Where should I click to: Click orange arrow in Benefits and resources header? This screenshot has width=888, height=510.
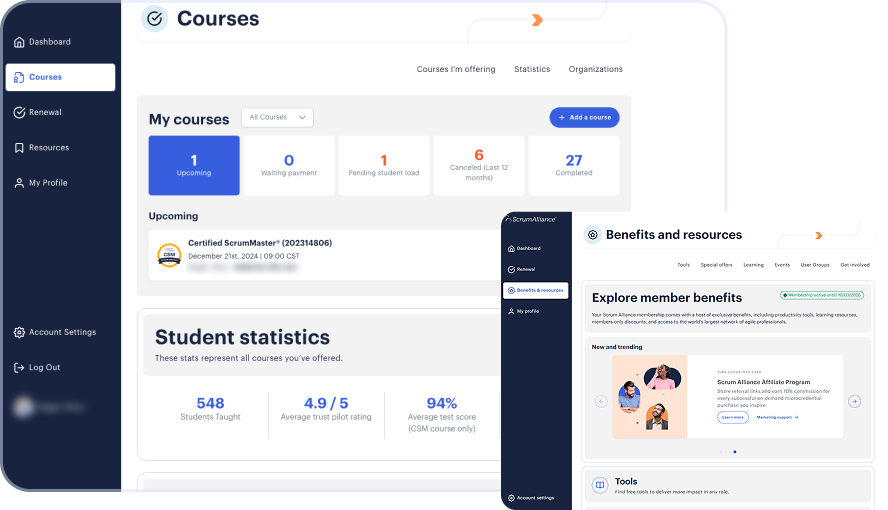819,235
